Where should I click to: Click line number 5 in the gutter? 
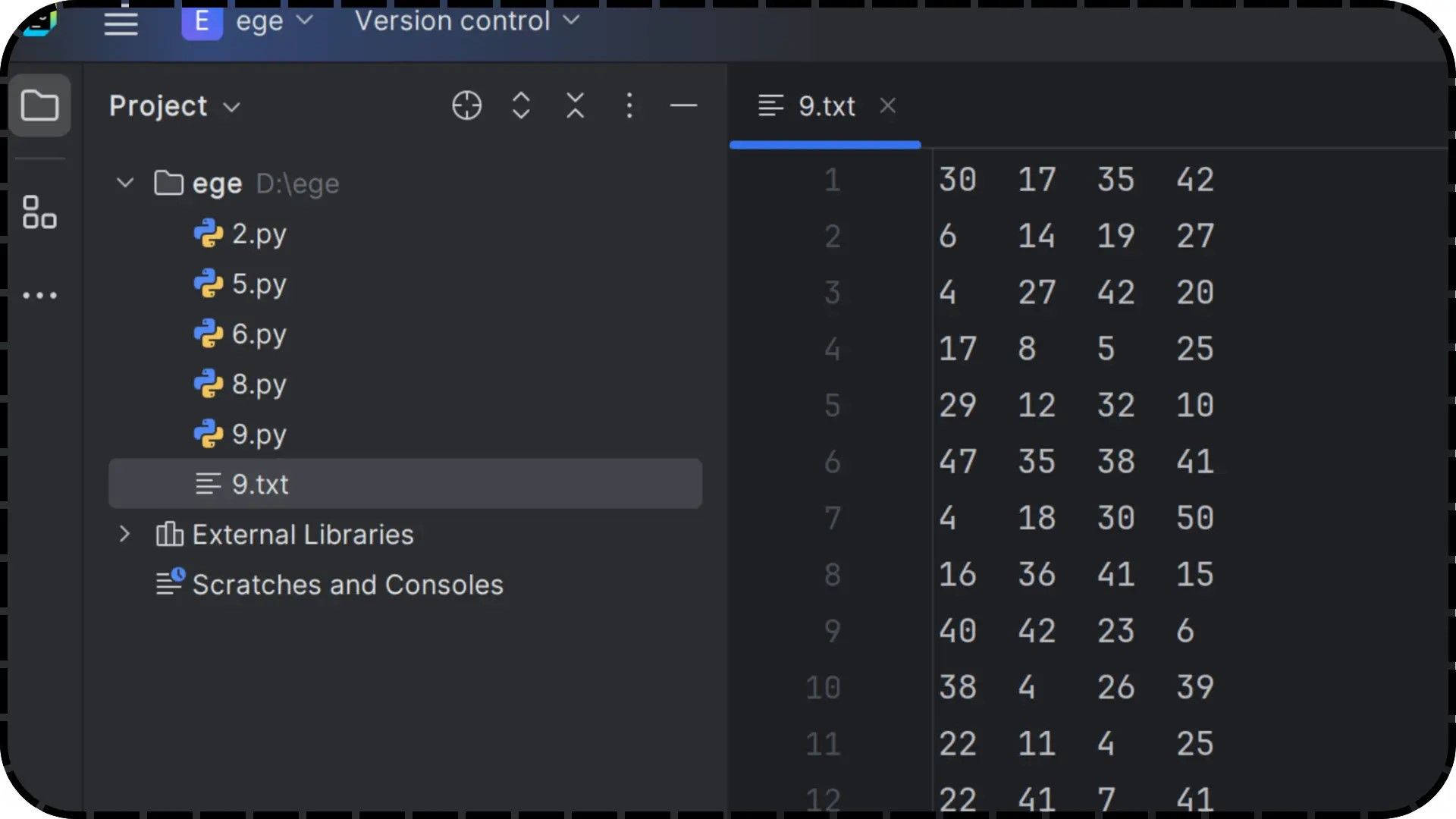click(832, 405)
